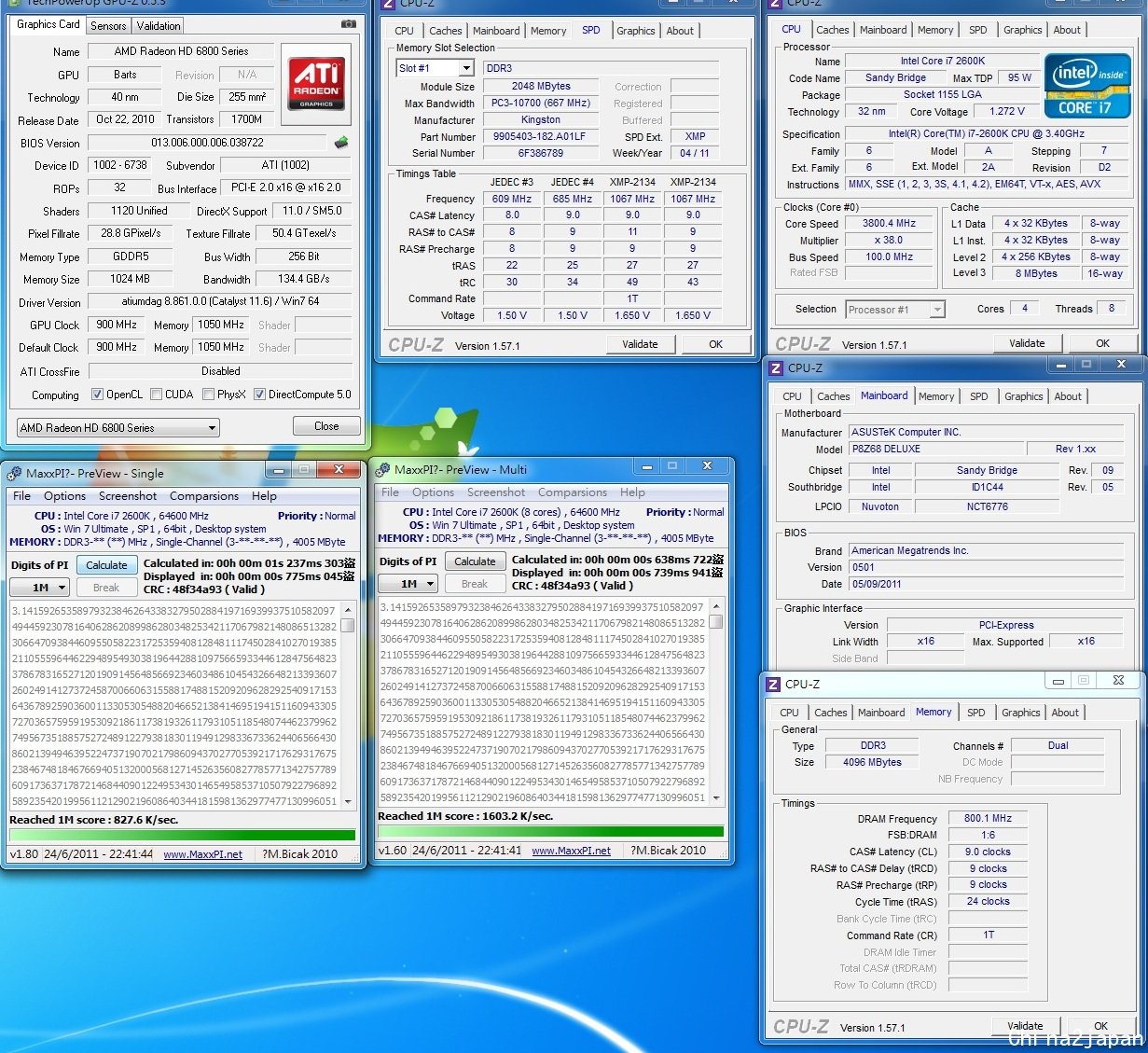
Task: Click the CAS# Latency 9.0 clocks value
Action: [988, 852]
